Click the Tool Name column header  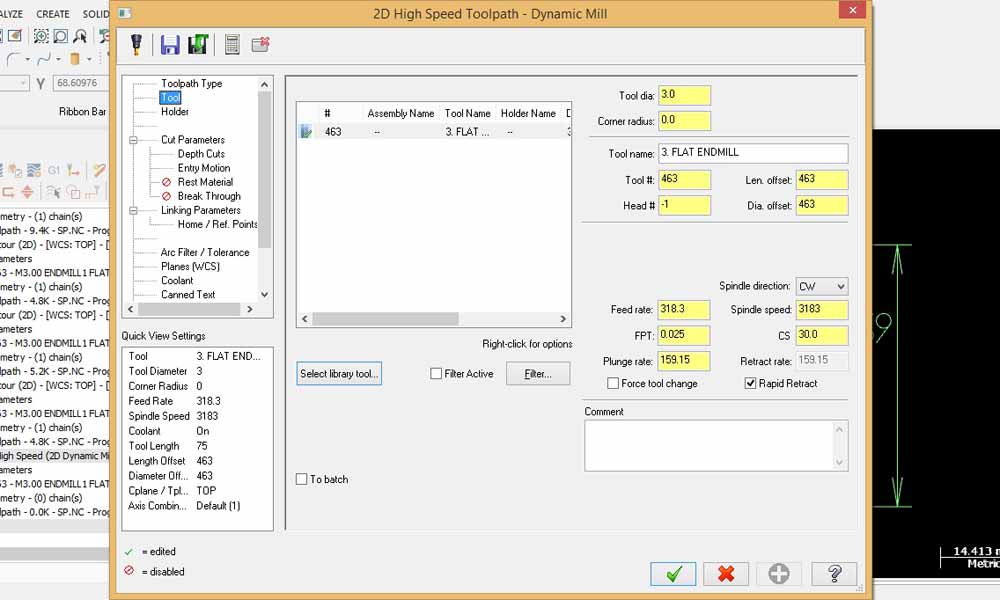point(467,113)
